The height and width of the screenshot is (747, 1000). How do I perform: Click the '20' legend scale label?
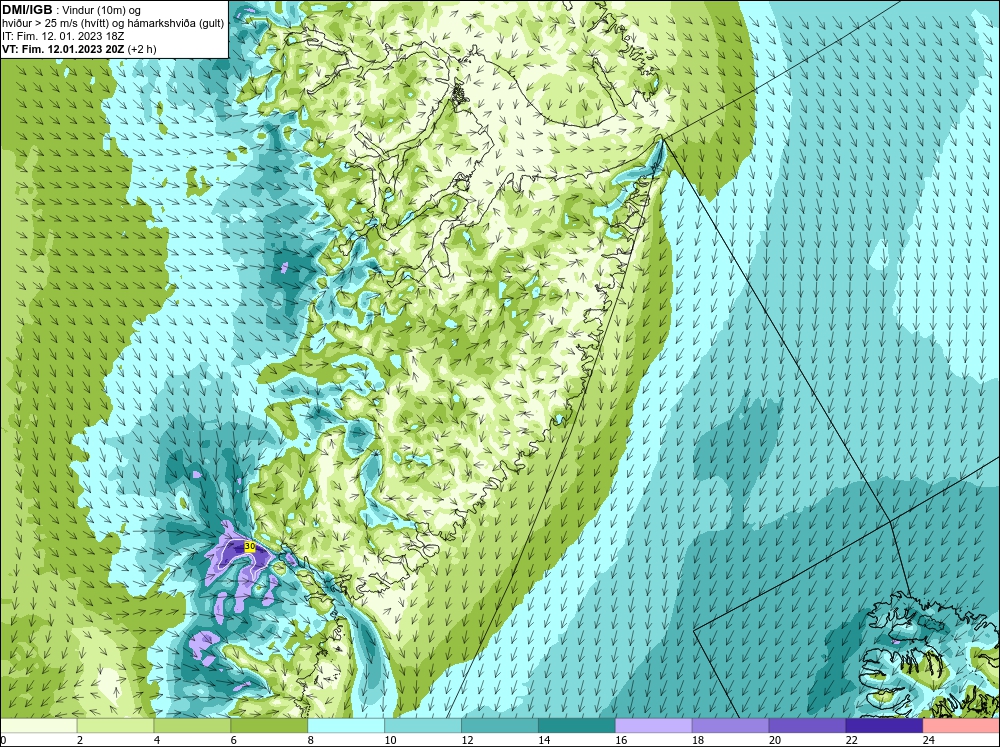click(775, 740)
